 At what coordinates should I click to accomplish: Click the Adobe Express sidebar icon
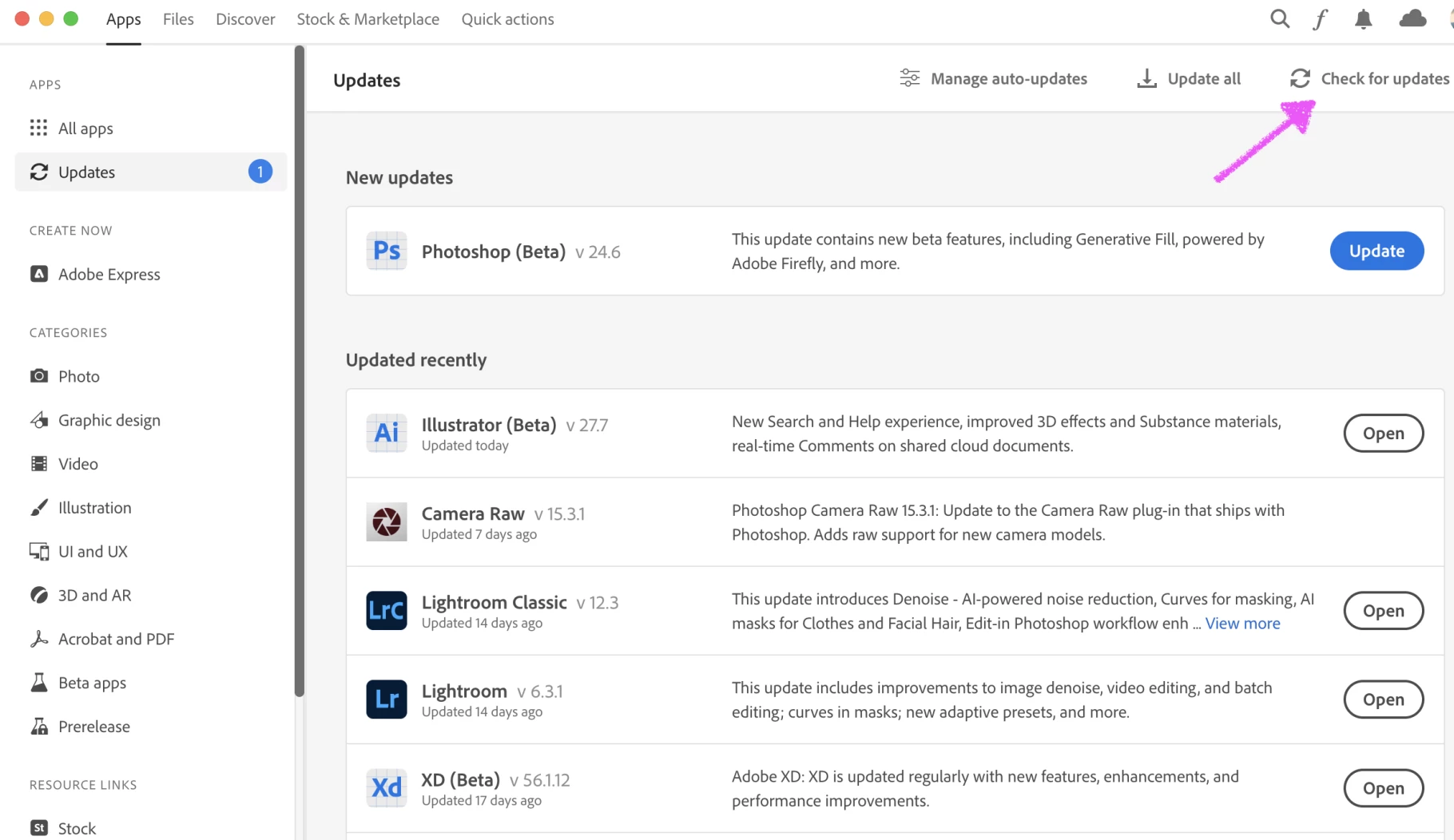click(x=38, y=274)
